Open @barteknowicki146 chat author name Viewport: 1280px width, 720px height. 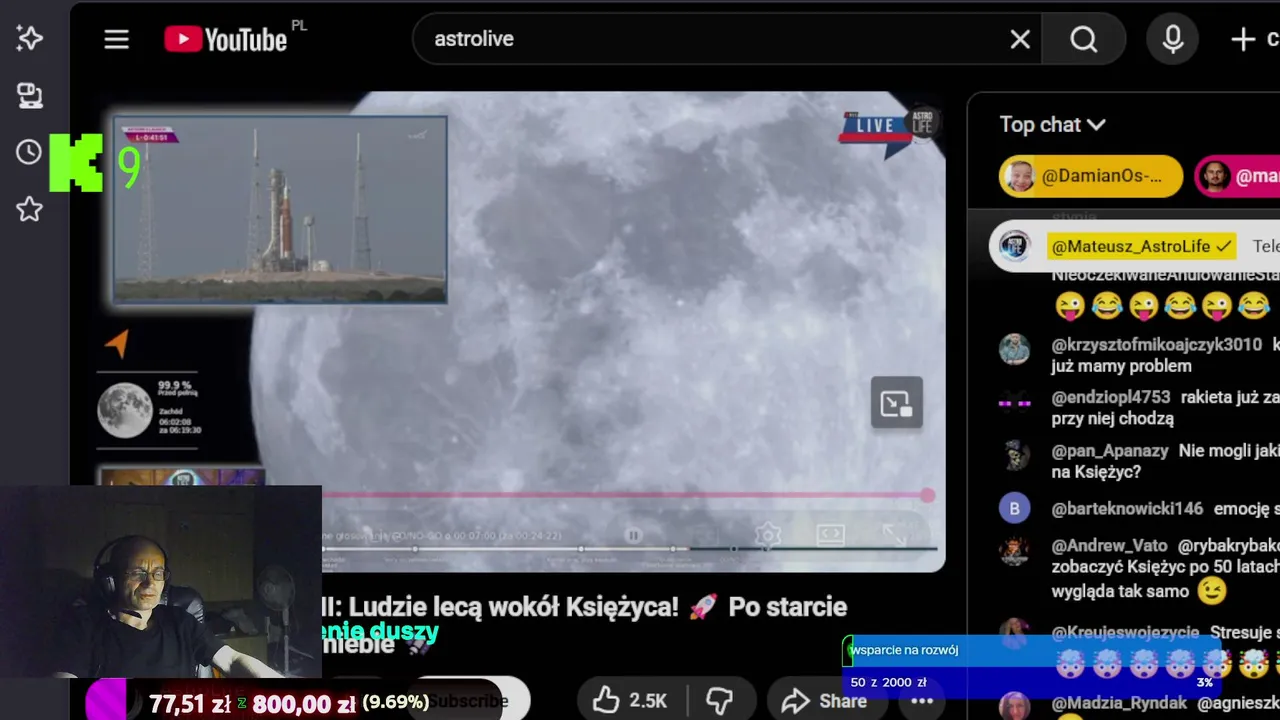click(x=1127, y=509)
